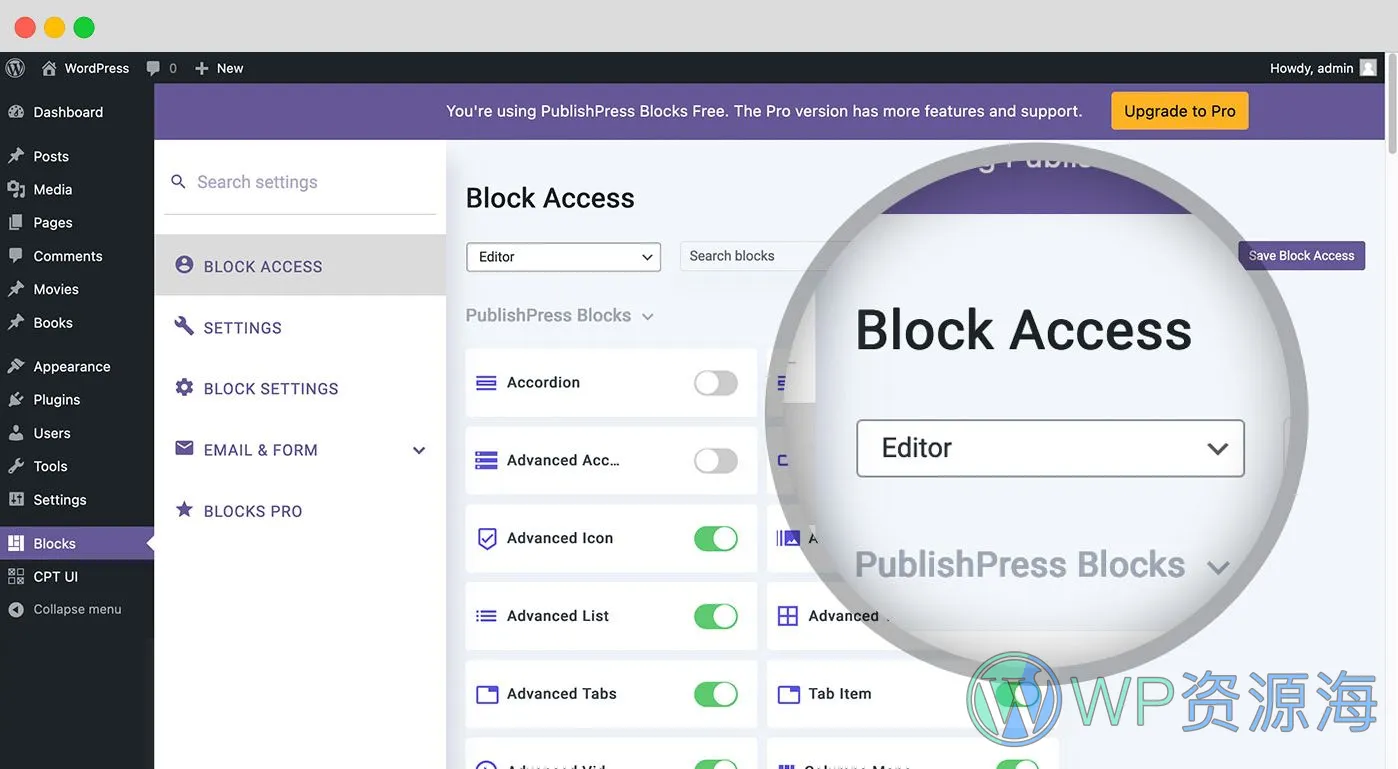
Task: Open the Comments sidebar item
Action: 77,256
